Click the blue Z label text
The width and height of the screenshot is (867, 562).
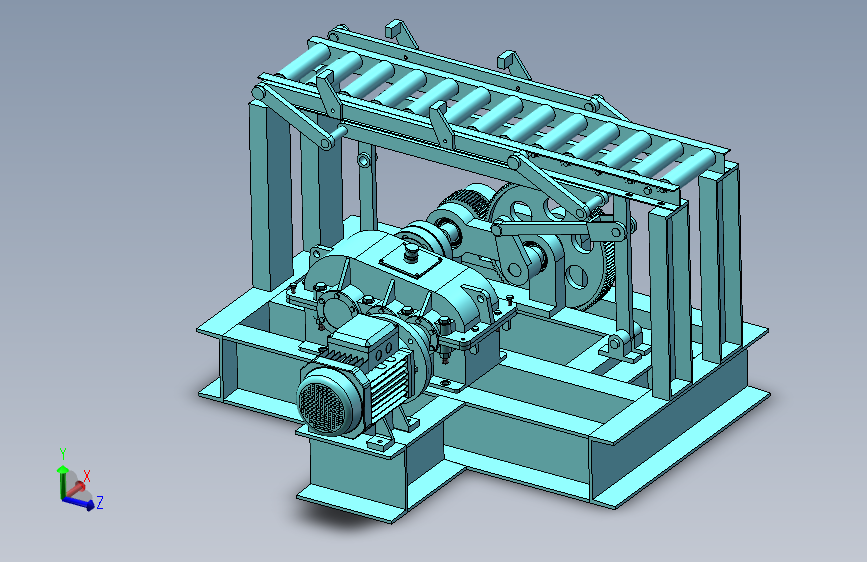(x=100, y=503)
